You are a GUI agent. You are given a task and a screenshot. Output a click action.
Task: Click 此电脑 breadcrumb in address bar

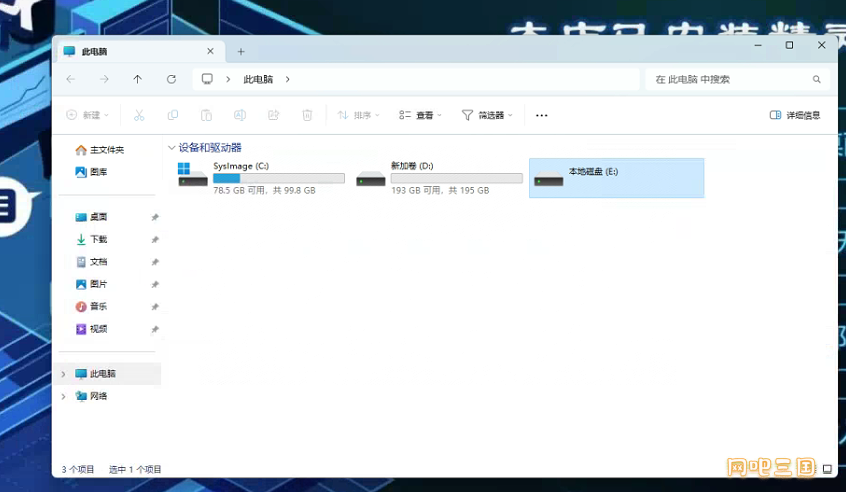258,79
